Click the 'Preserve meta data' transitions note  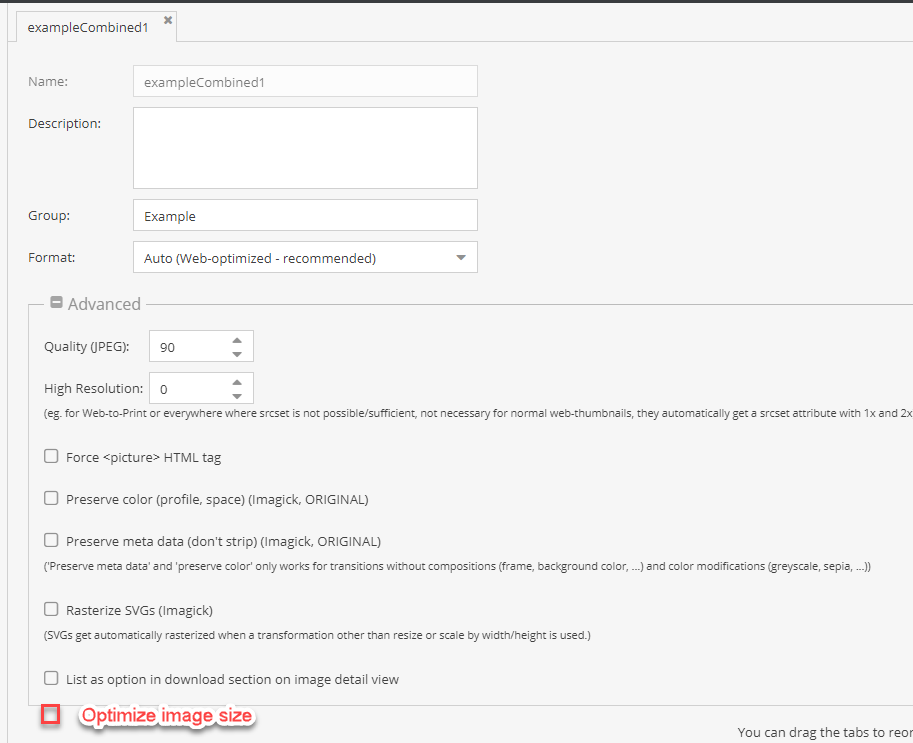(458, 567)
